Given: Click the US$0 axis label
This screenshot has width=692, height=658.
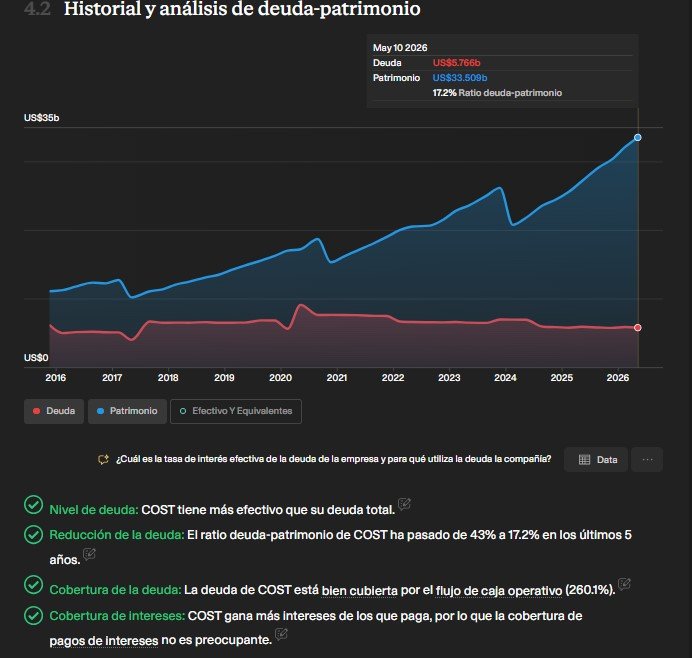Looking at the screenshot, I should (36, 357).
